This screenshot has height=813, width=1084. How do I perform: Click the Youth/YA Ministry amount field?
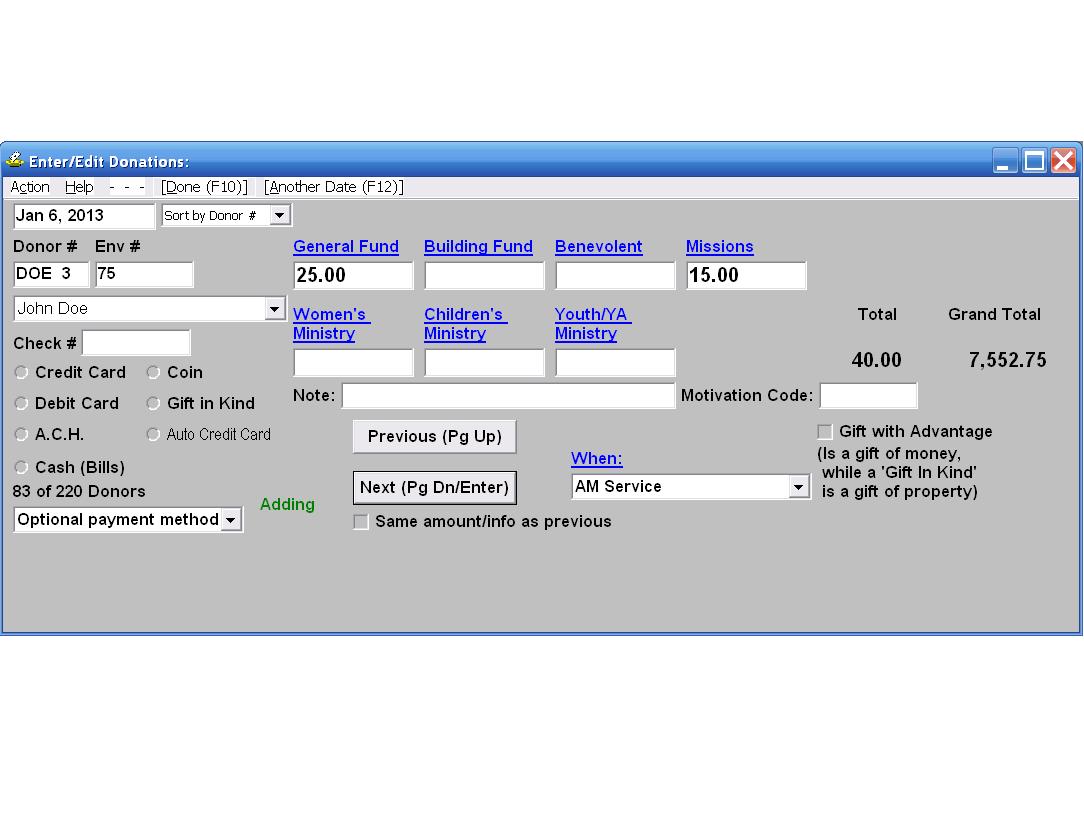[615, 362]
